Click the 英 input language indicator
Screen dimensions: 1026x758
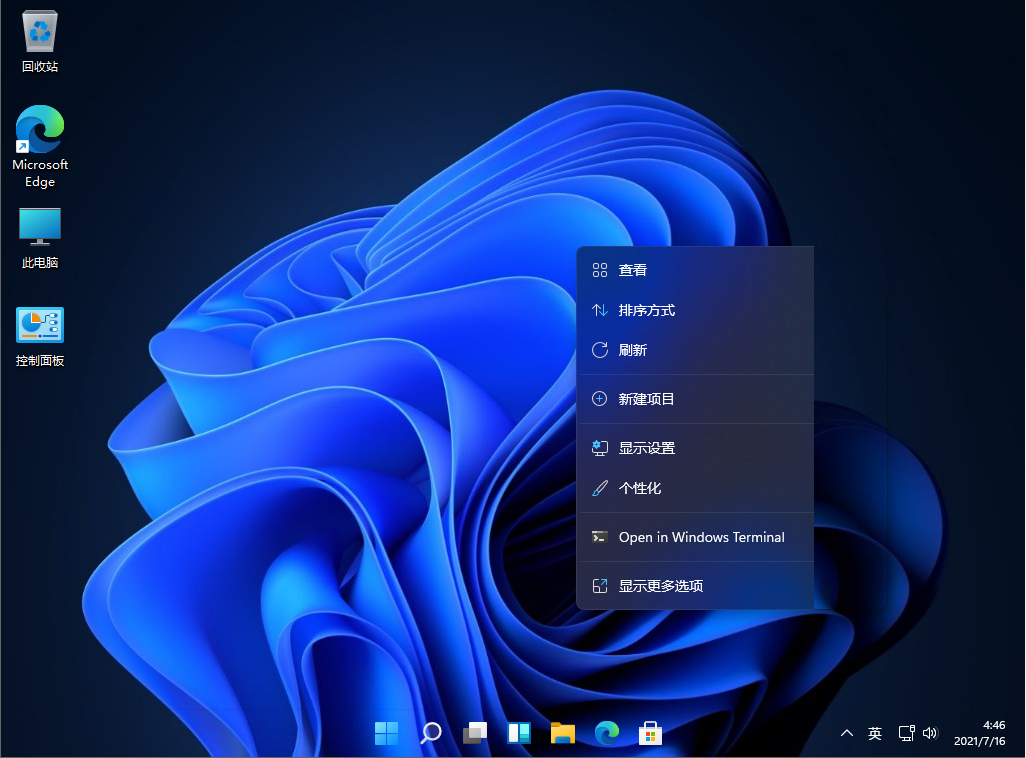(874, 733)
